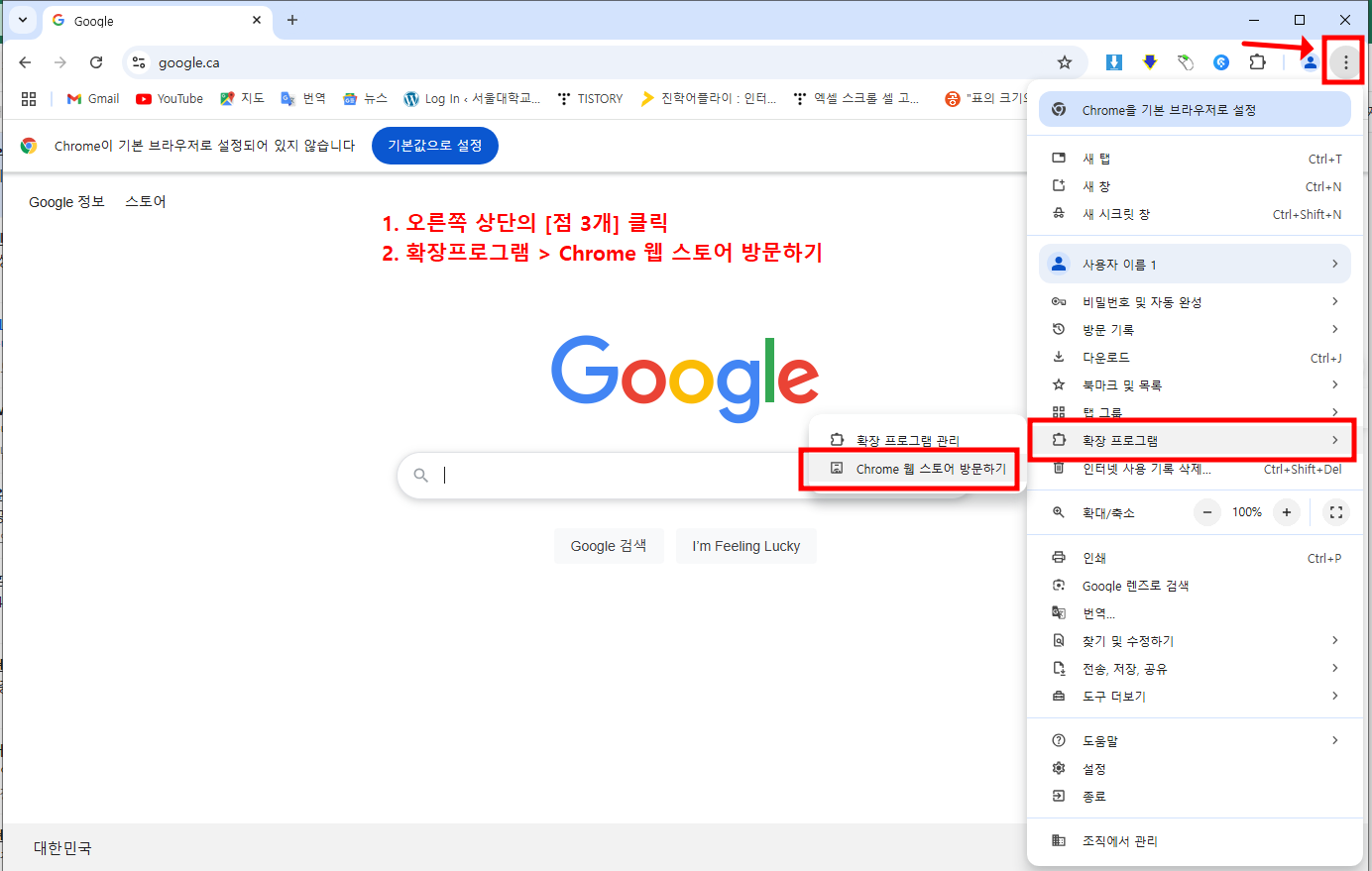
Task: Open the 지도 bookmark
Action: (242, 98)
